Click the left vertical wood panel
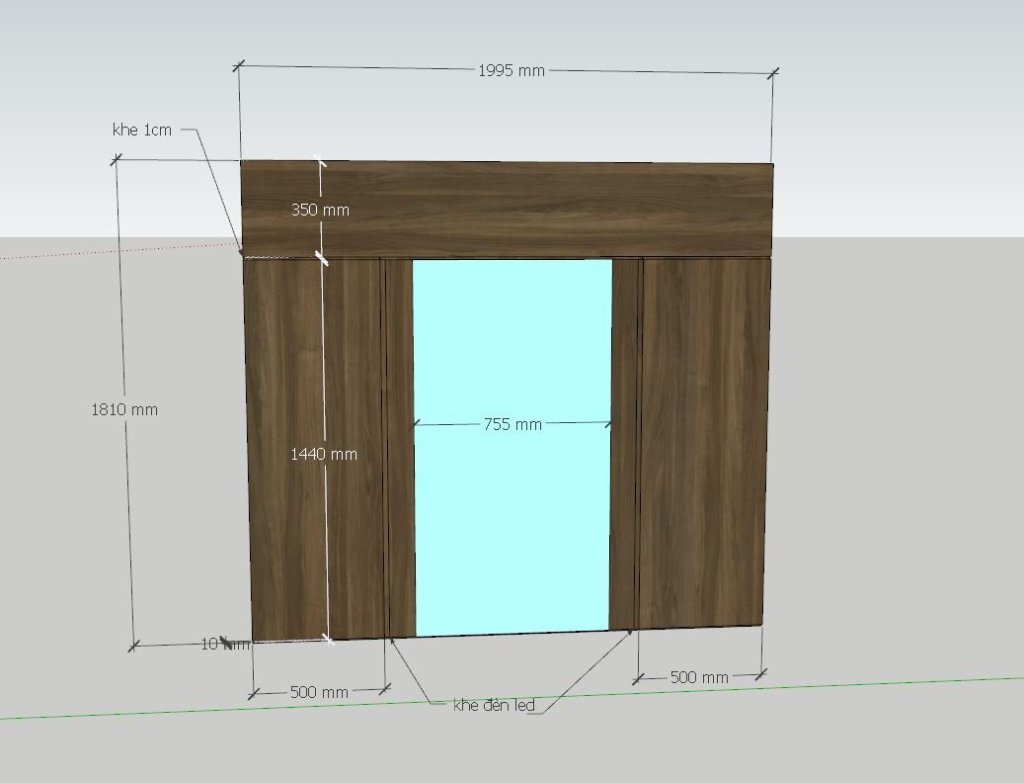The image size is (1024, 783). coord(315,449)
